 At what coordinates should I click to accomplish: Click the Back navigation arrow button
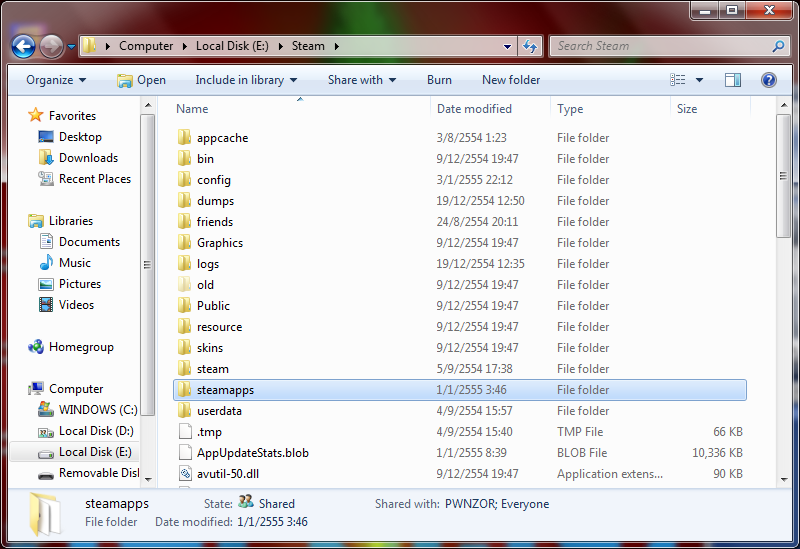point(23,46)
